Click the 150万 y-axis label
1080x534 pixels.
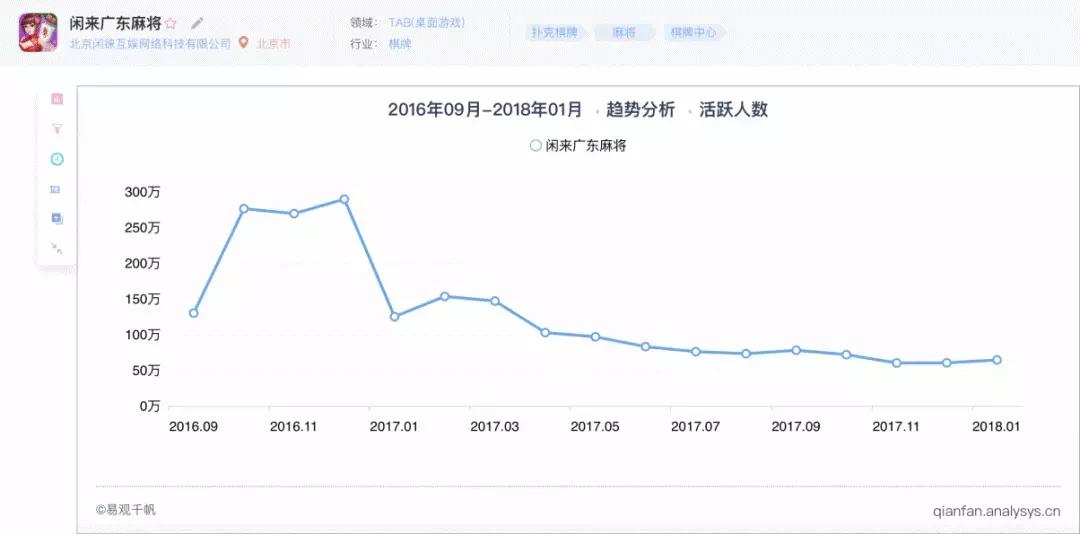tap(143, 299)
